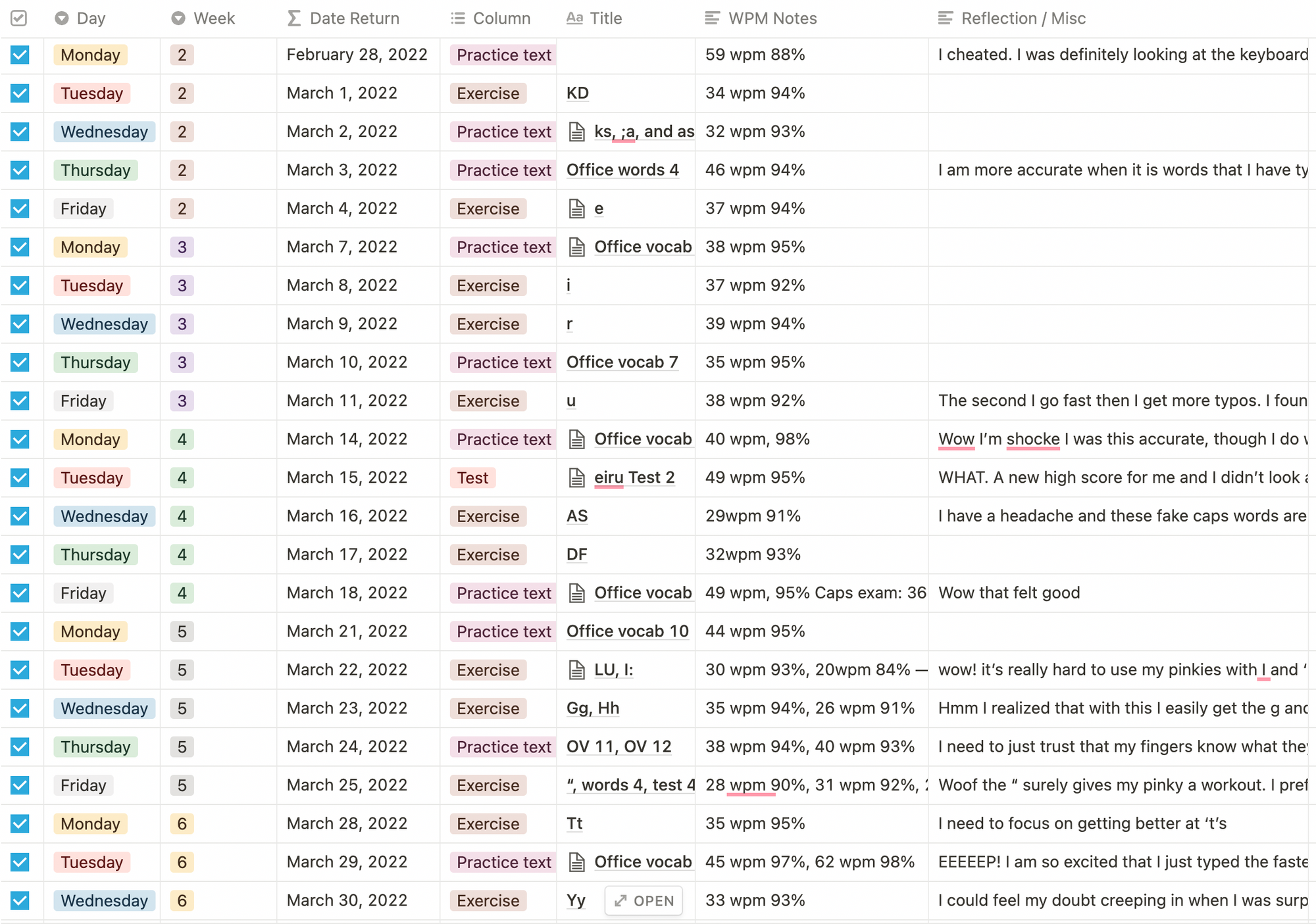Viewport: 1316px width, 924px height.
Task: Open the Week column header menu
Action: [x=214, y=18]
